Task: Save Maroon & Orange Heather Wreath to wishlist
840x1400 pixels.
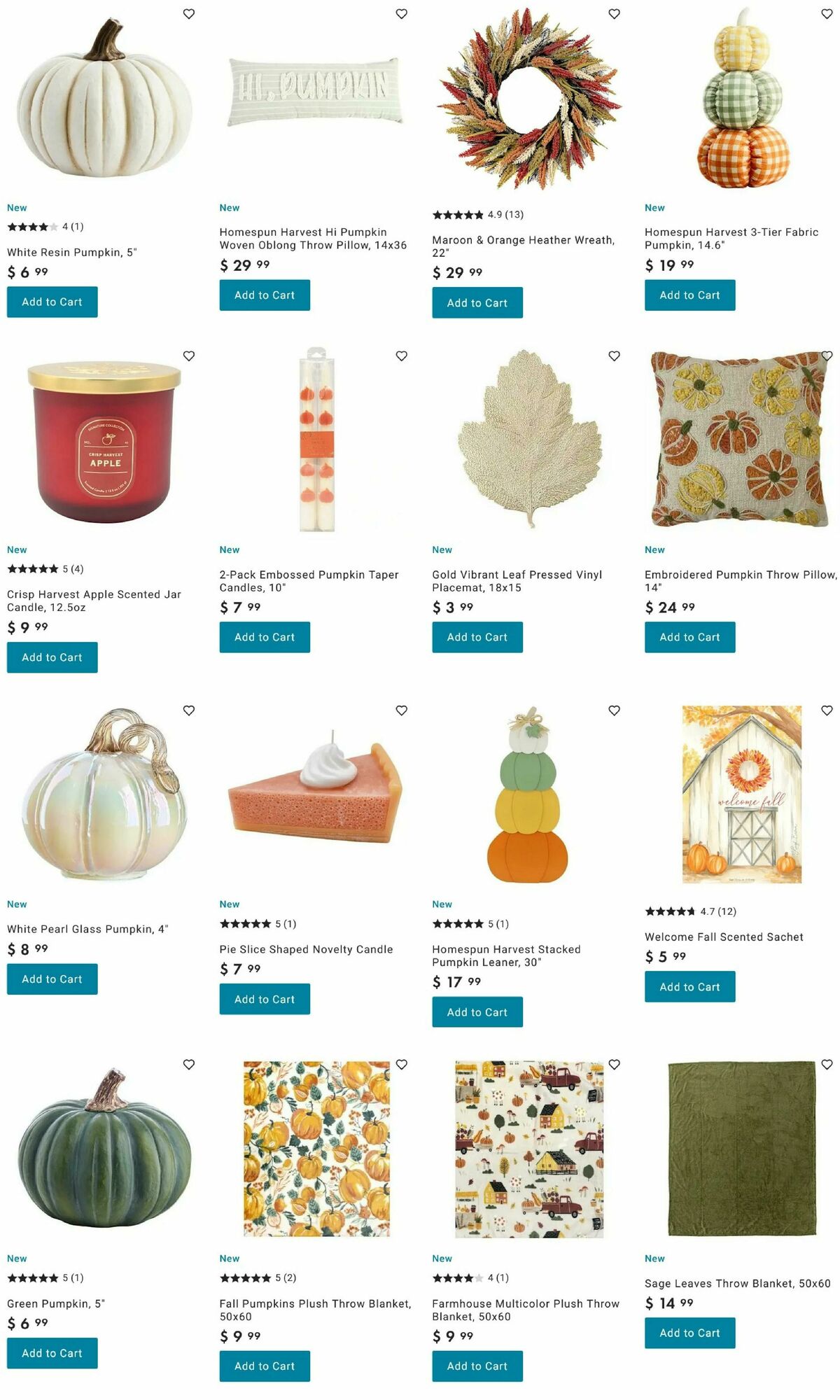Action: (x=615, y=14)
